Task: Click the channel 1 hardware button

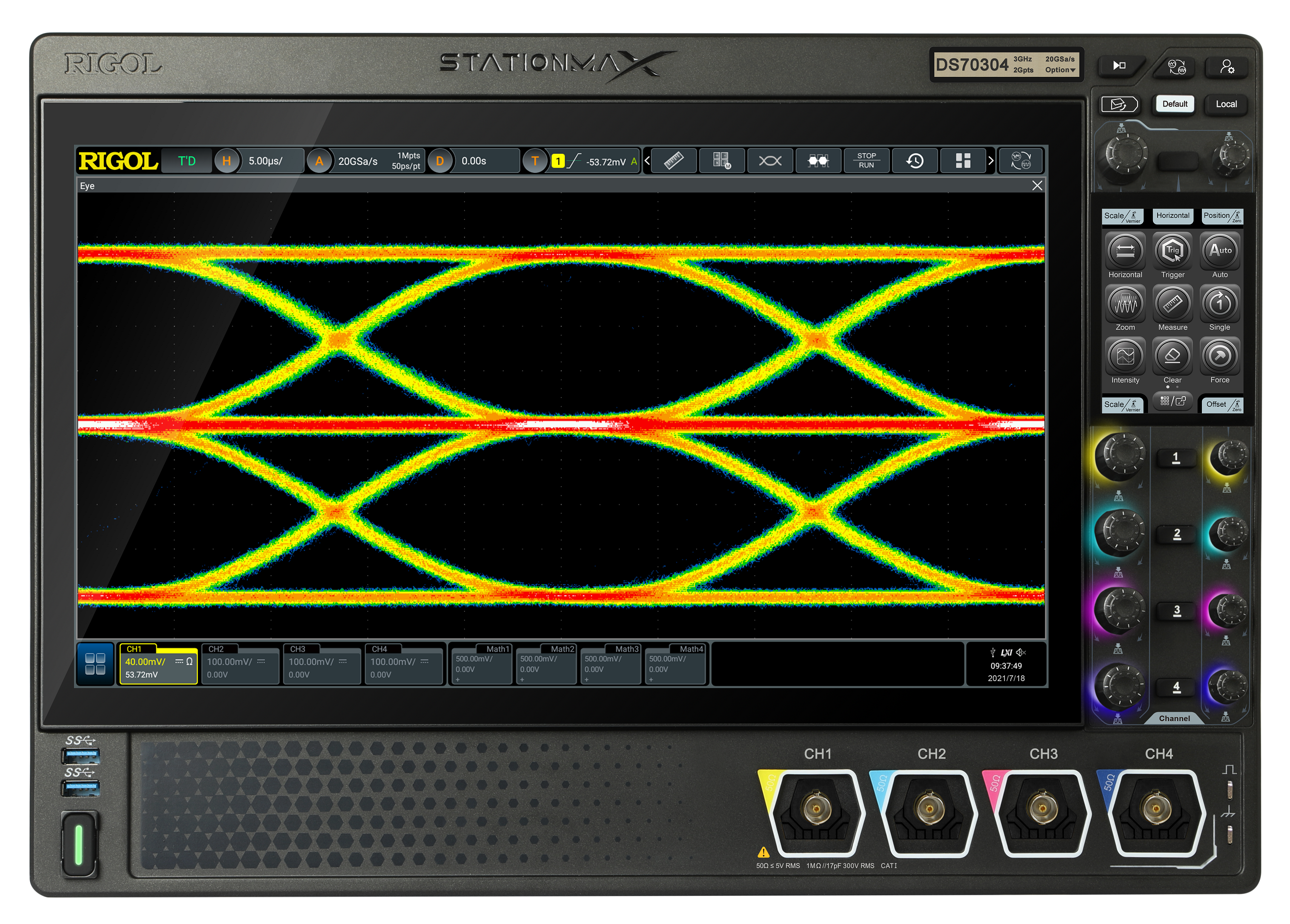Action: pos(1176,458)
